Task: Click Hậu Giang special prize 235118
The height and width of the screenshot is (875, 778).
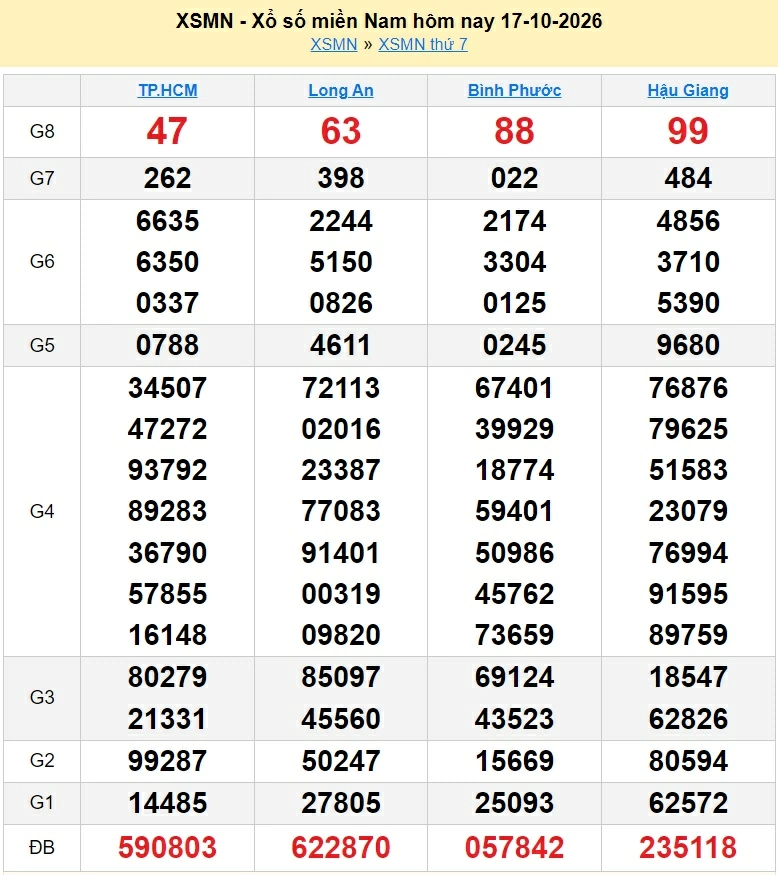Action: [688, 847]
